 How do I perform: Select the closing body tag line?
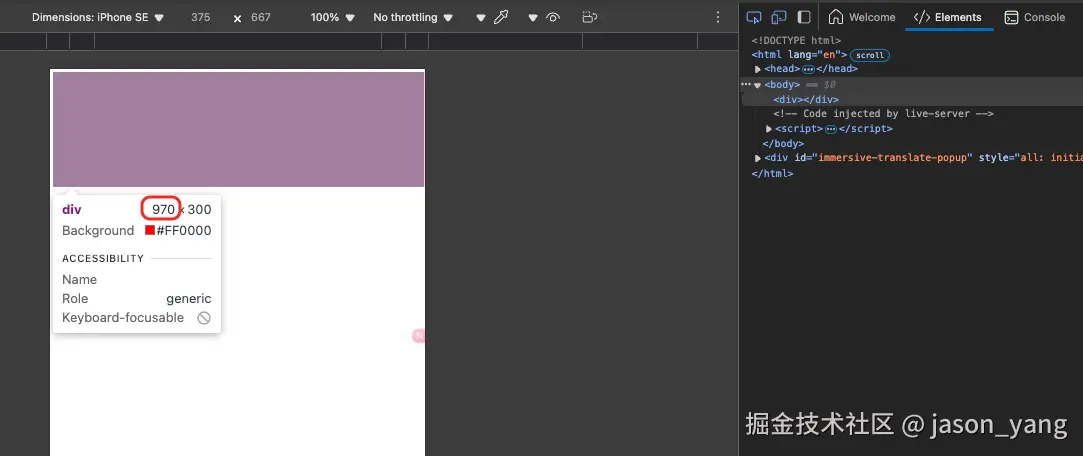(x=783, y=144)
